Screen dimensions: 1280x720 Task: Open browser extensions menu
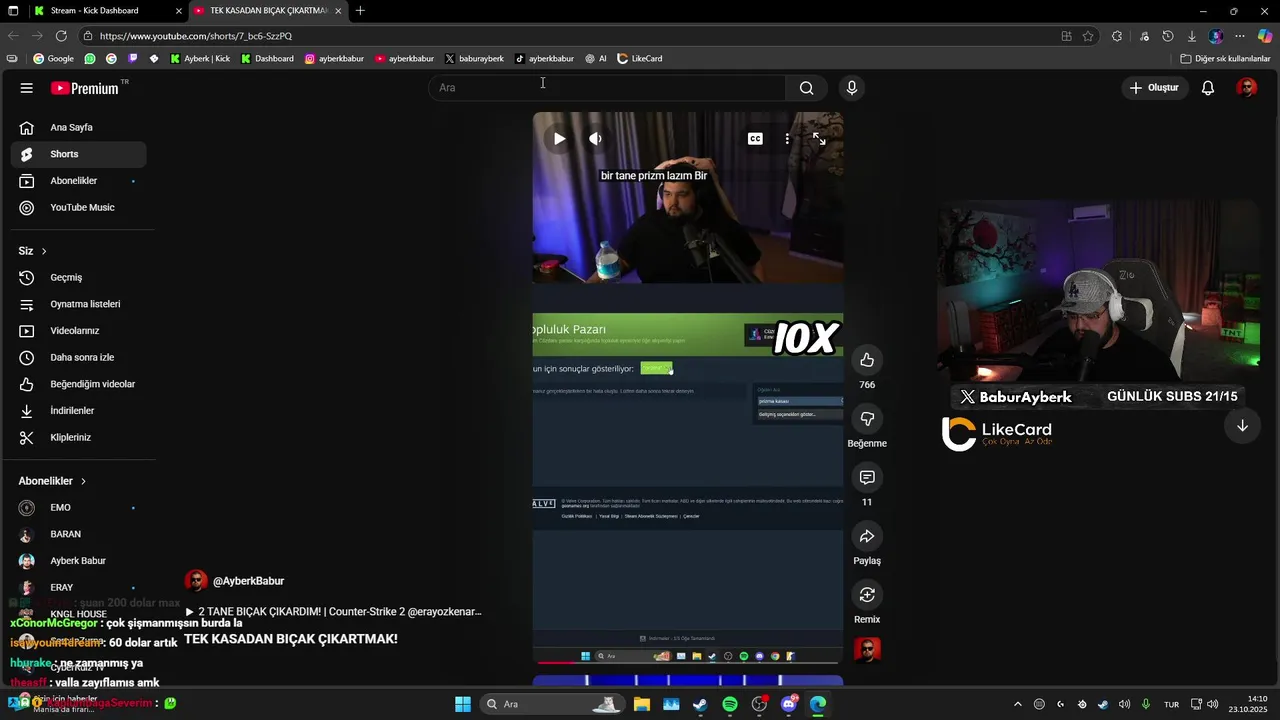1117,36
